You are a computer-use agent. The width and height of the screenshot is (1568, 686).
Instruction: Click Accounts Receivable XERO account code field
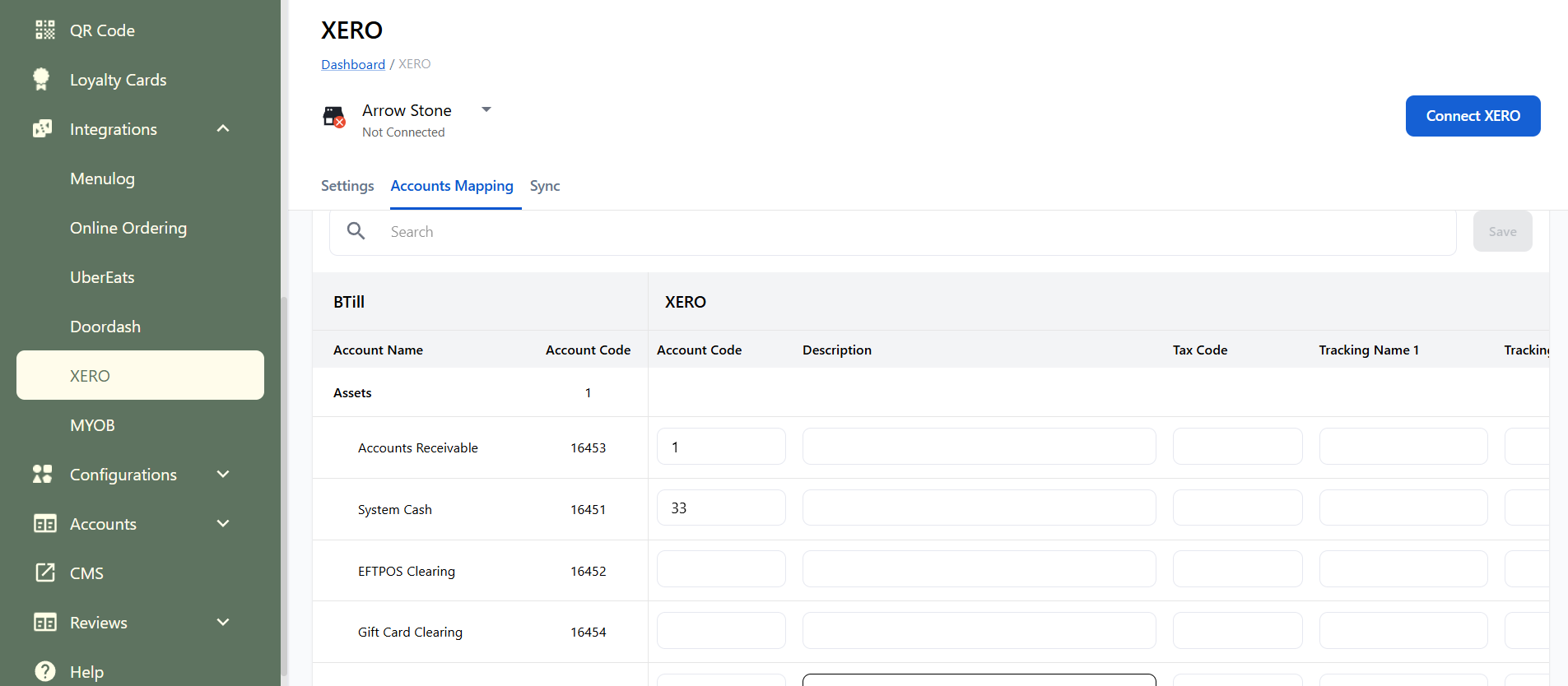(721, 447)
